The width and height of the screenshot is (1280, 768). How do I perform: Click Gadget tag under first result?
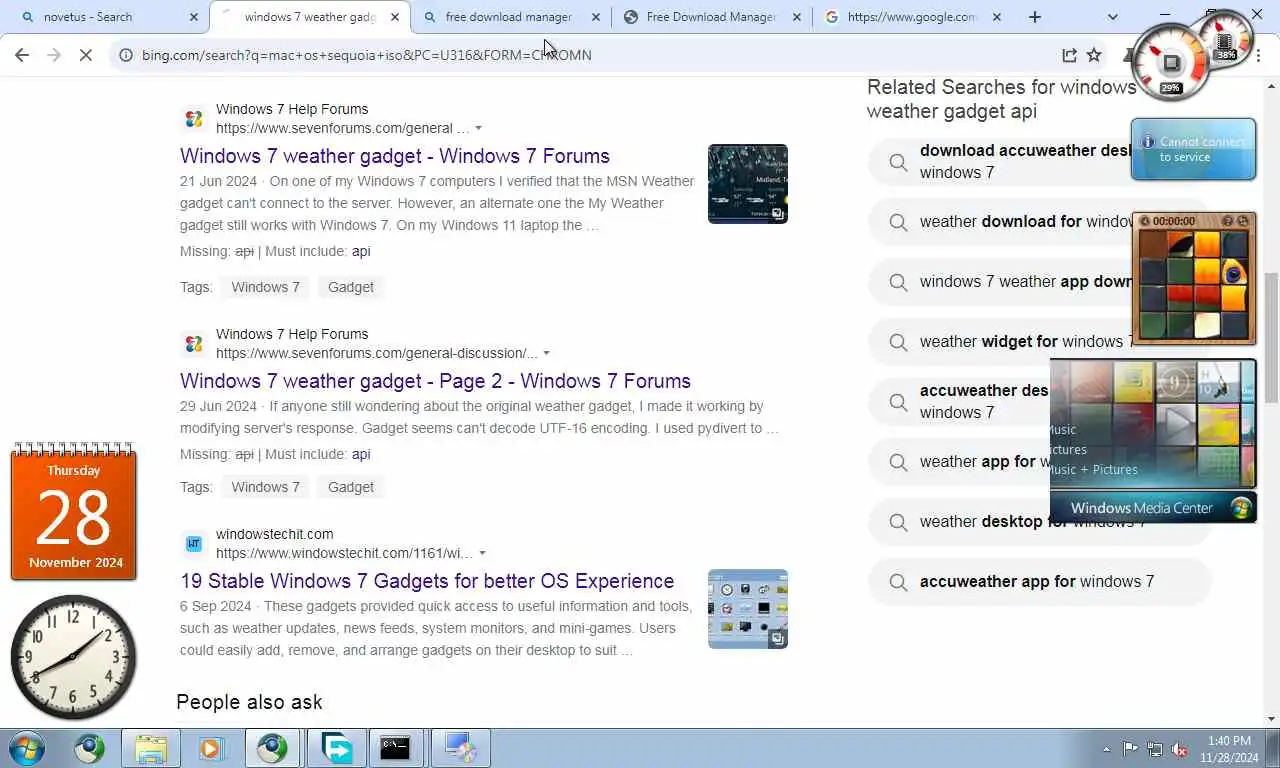tap(351, 287)
